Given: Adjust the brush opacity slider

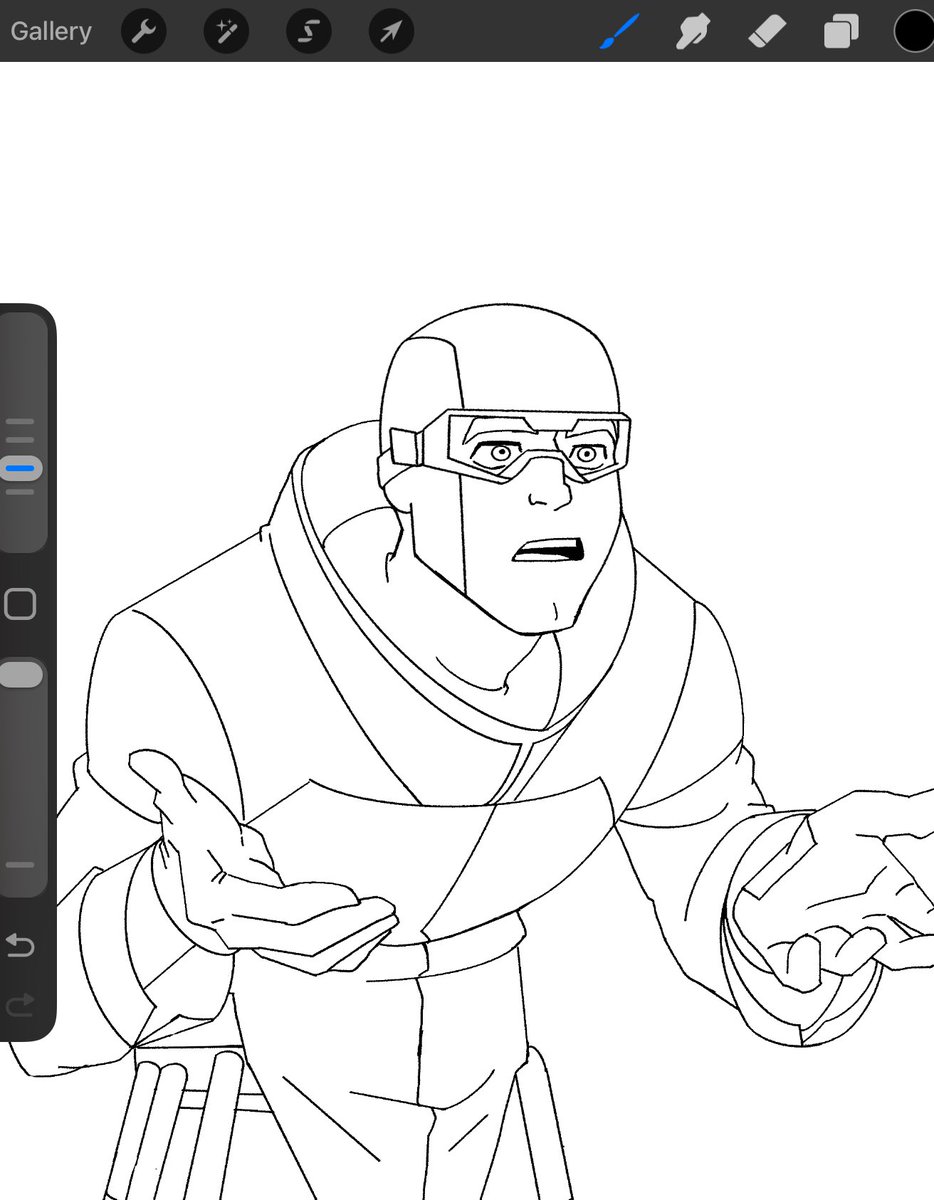Looking at the screenshot, I should (x=21, y=675).
